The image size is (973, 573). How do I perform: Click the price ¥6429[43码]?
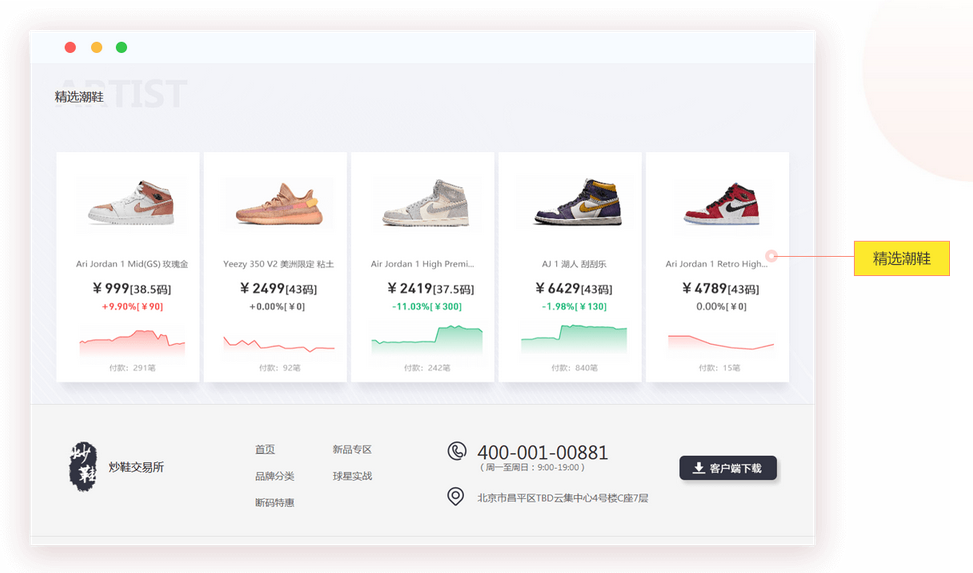574,289
